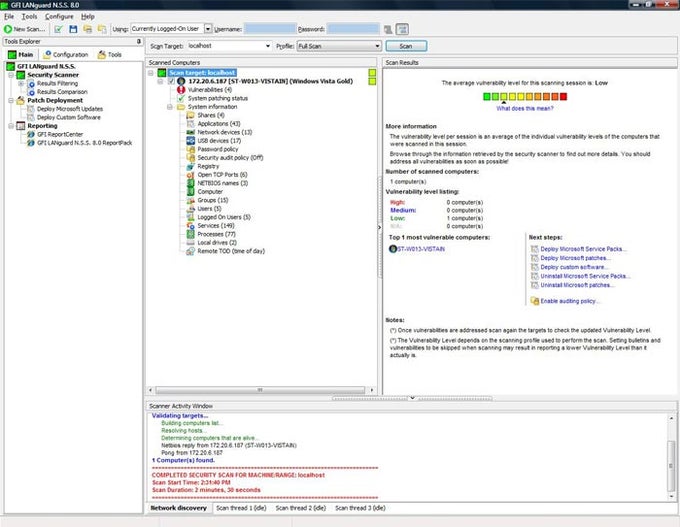
Task: Pin the Tools Explorer panel
Action: click(139, 41)
